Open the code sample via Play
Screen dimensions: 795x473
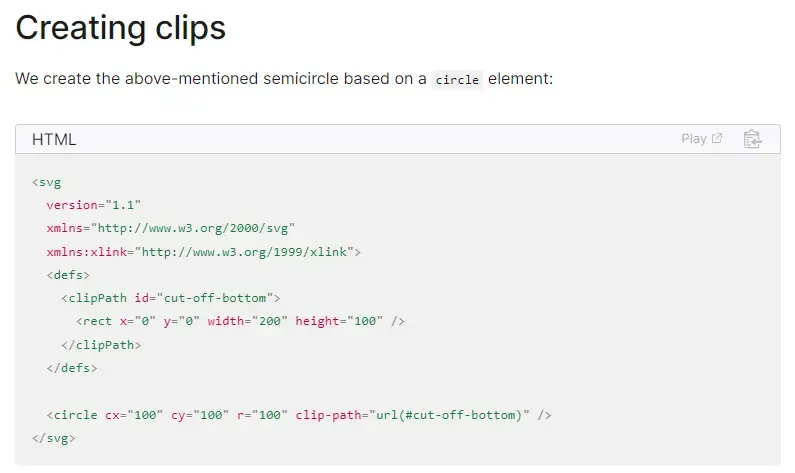point(702,138)
